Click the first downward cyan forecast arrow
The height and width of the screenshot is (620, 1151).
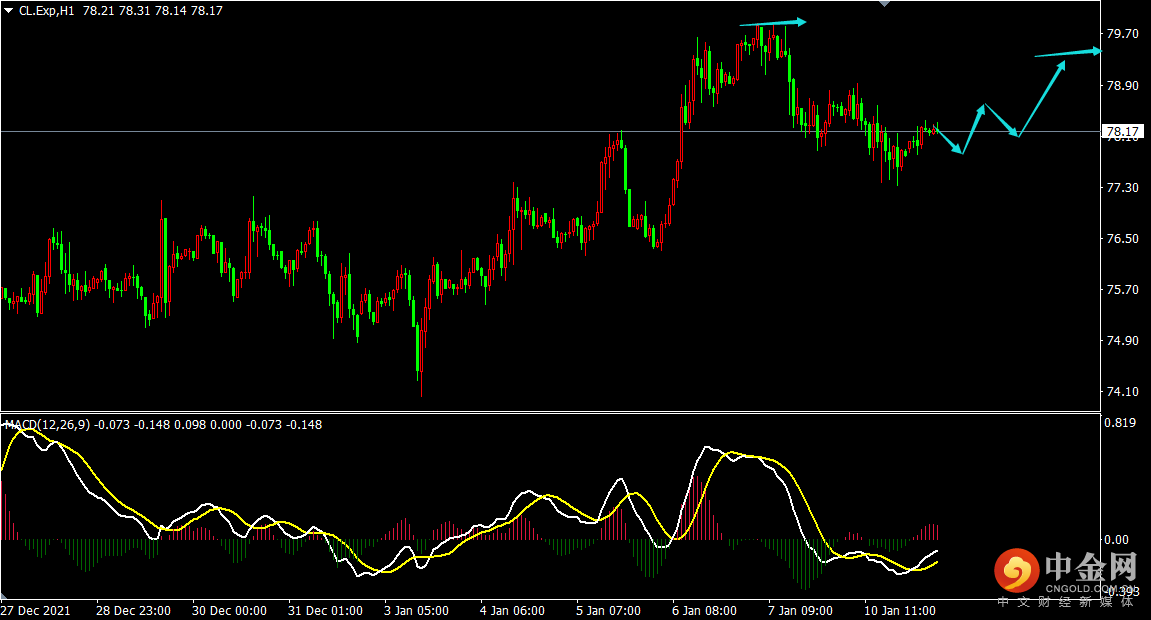950,141
